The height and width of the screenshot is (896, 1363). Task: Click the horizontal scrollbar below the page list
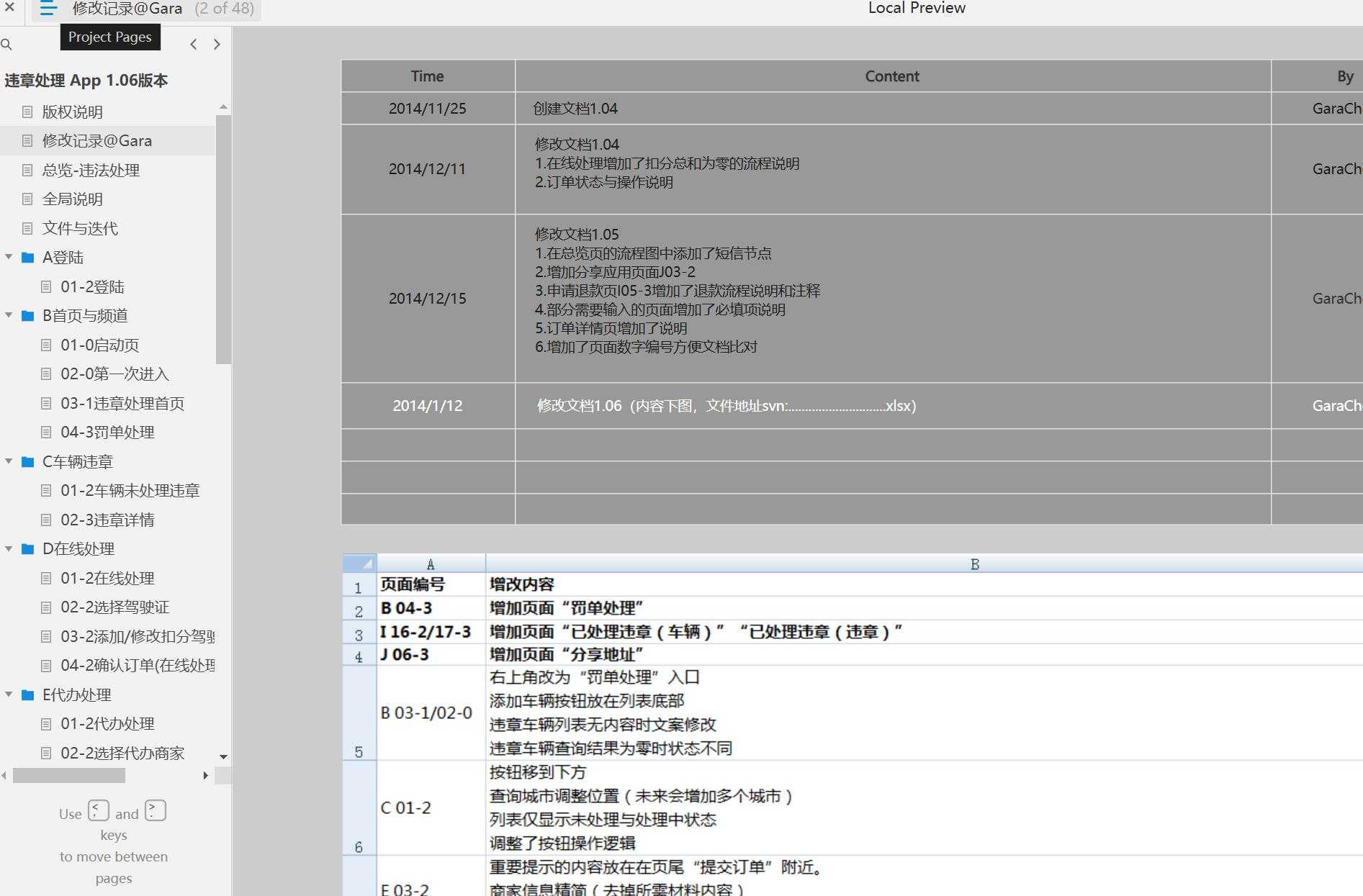coord(68,776)
